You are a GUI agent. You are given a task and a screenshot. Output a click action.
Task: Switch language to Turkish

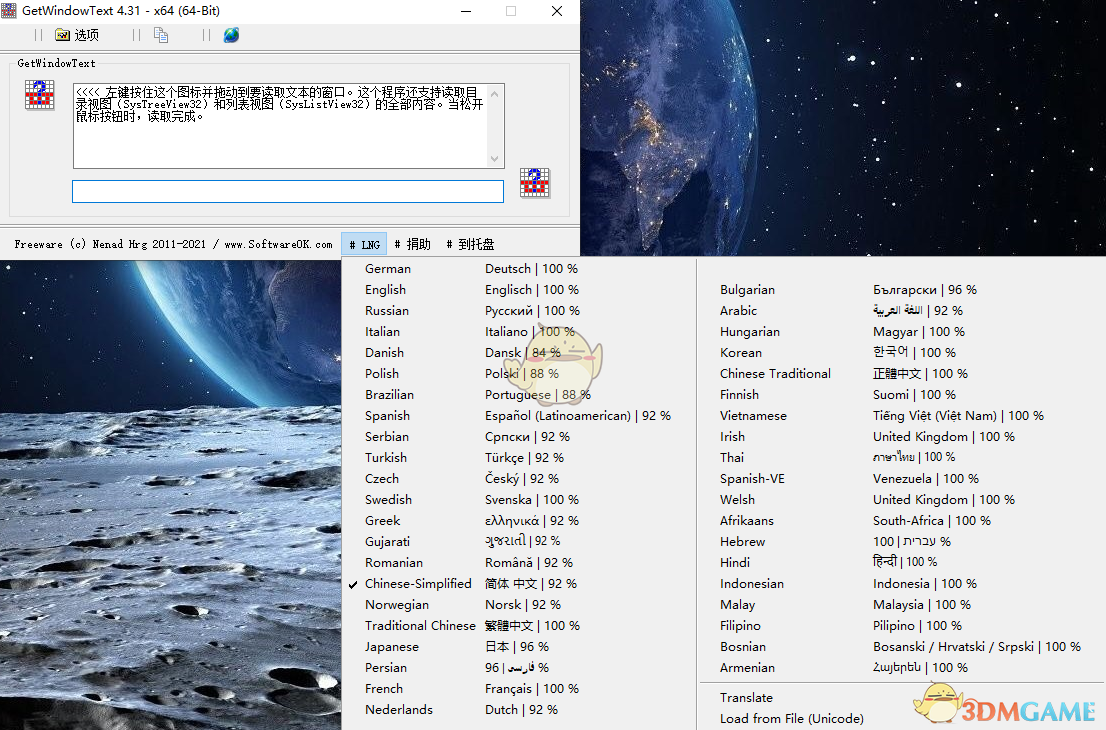[518, 458]
